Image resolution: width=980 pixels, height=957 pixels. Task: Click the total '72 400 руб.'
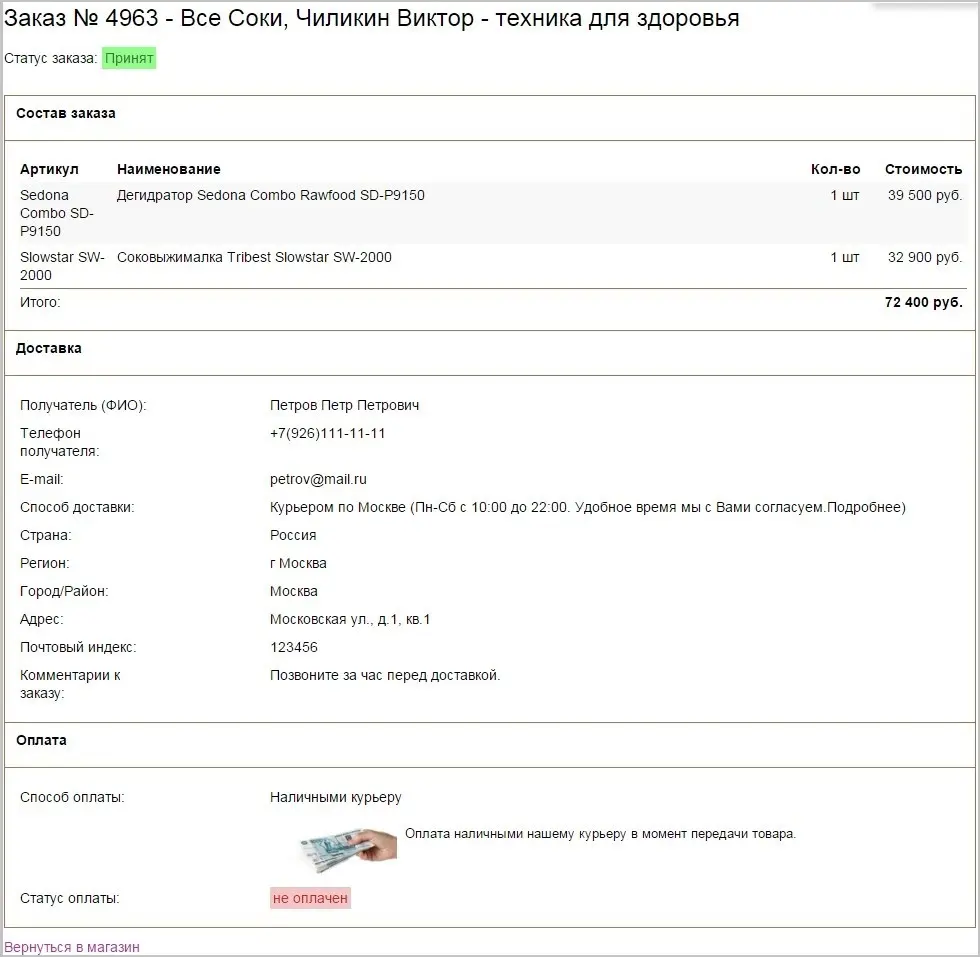[924, 303]
